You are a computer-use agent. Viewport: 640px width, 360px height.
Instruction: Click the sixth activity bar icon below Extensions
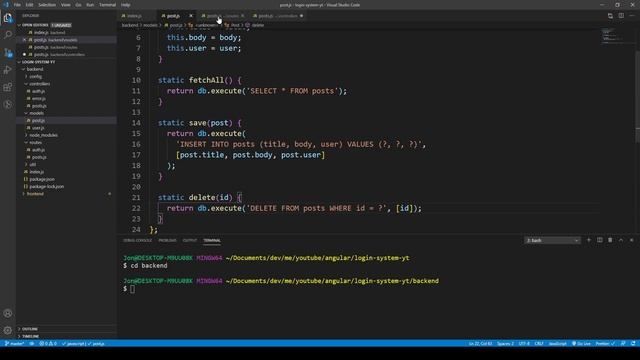8,104
